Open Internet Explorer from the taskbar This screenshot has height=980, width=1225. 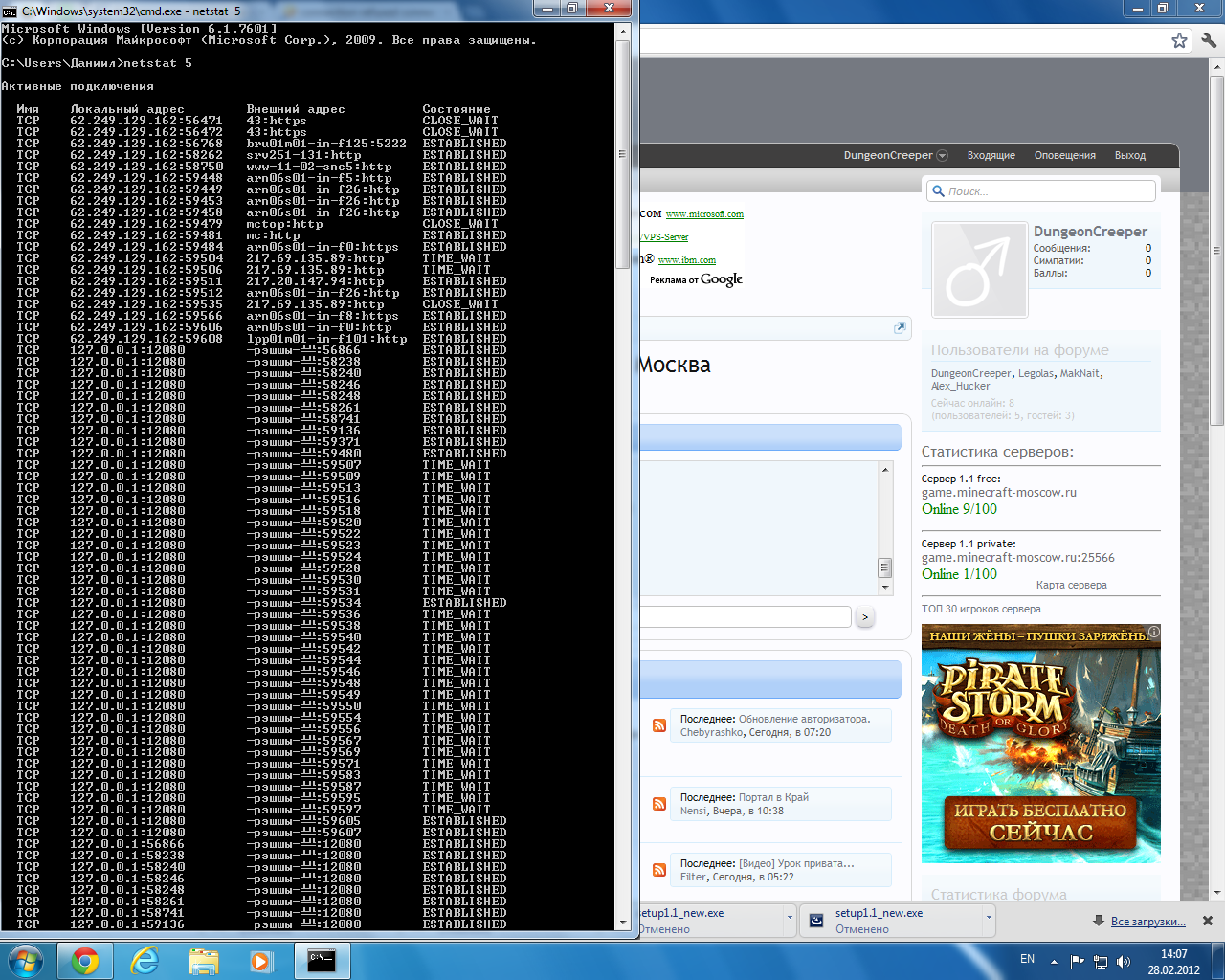point(145,960)
